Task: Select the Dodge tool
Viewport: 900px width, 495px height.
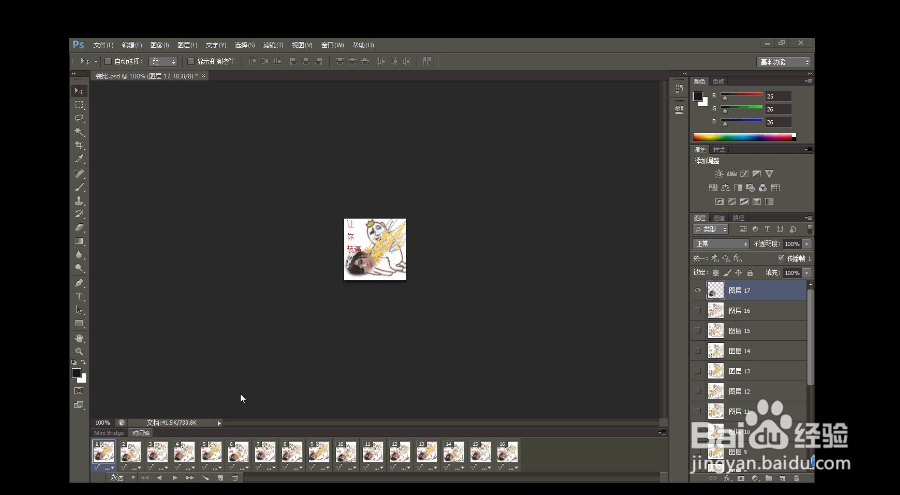Action: (79, 269)
